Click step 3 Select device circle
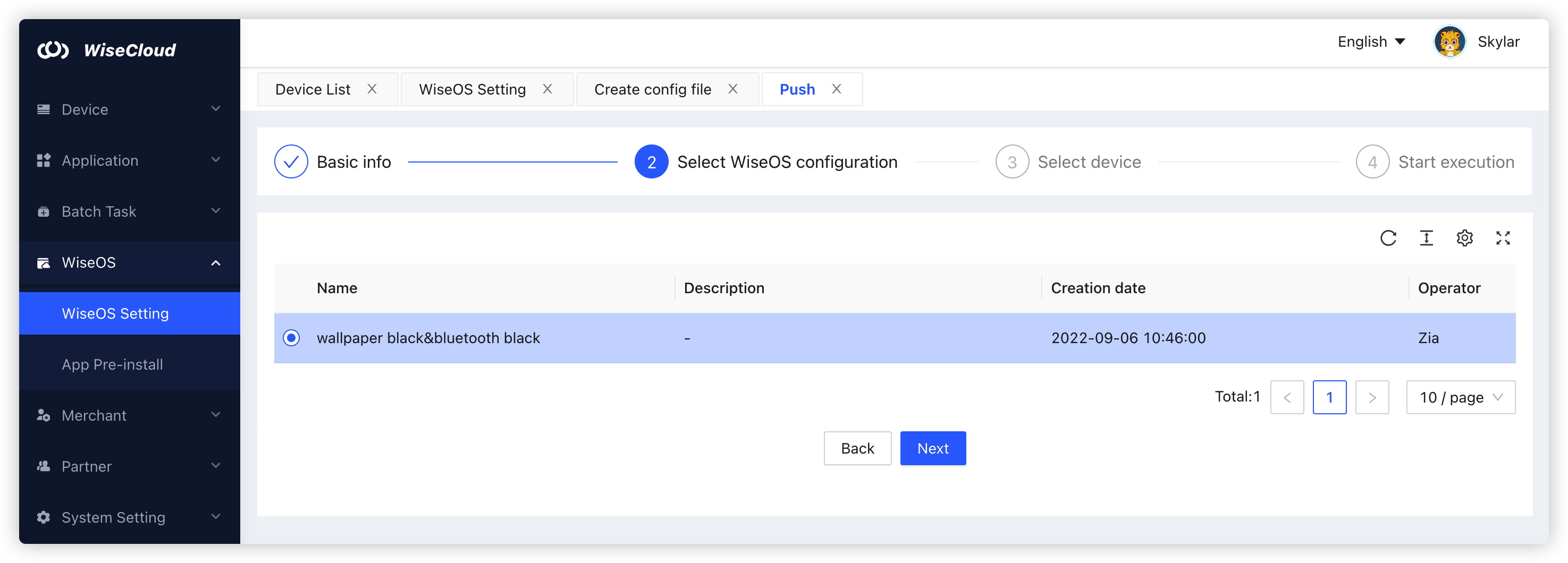Screen dimensions: 1568x563 [1011, 161]
